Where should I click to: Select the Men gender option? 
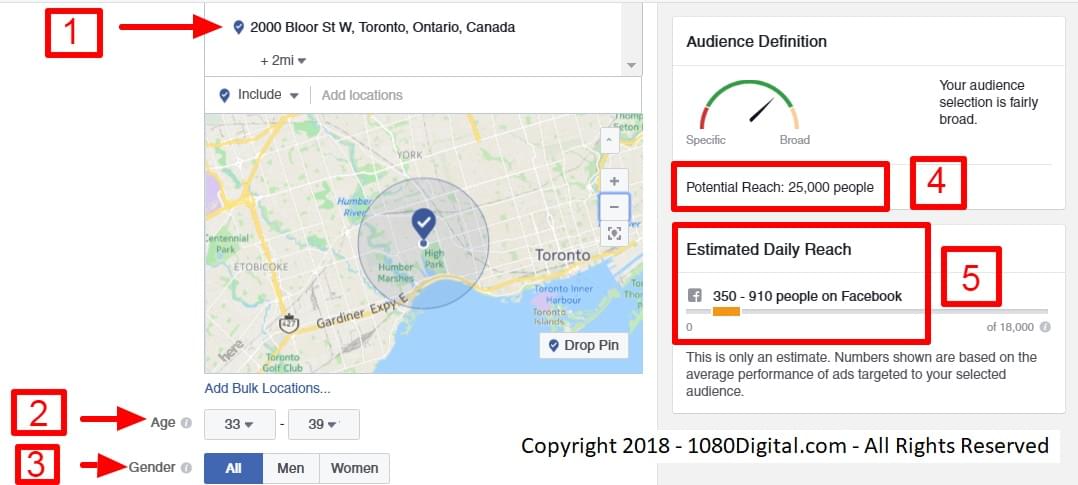click(x=291, y=468)
